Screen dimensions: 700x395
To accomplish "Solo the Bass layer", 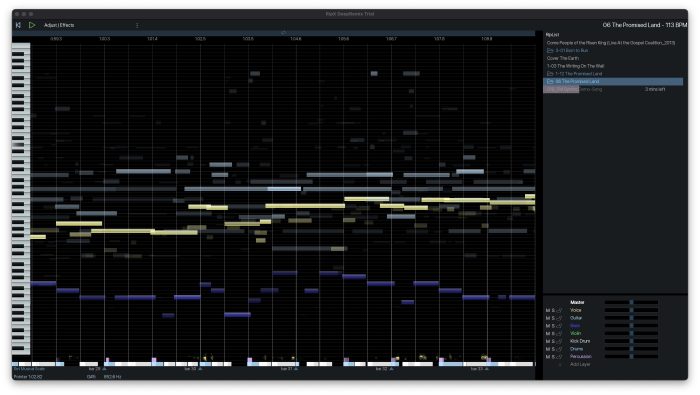I will click(x=553, y=326).
